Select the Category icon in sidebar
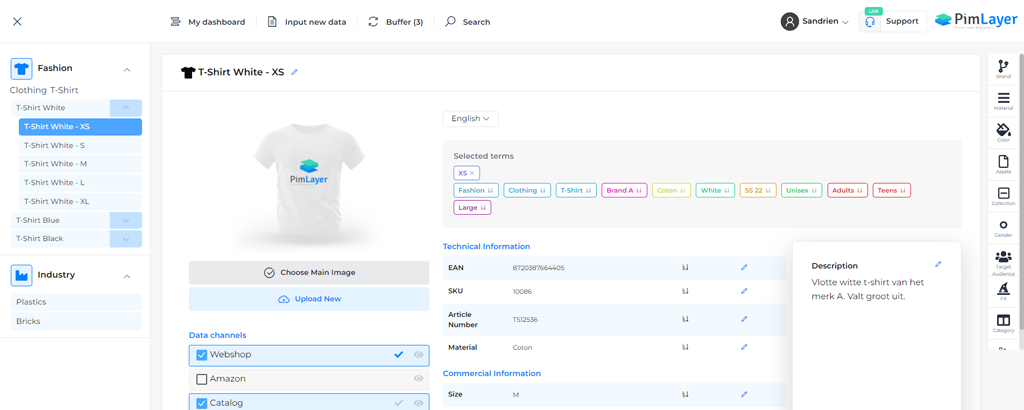 [x=1003, y=322]
